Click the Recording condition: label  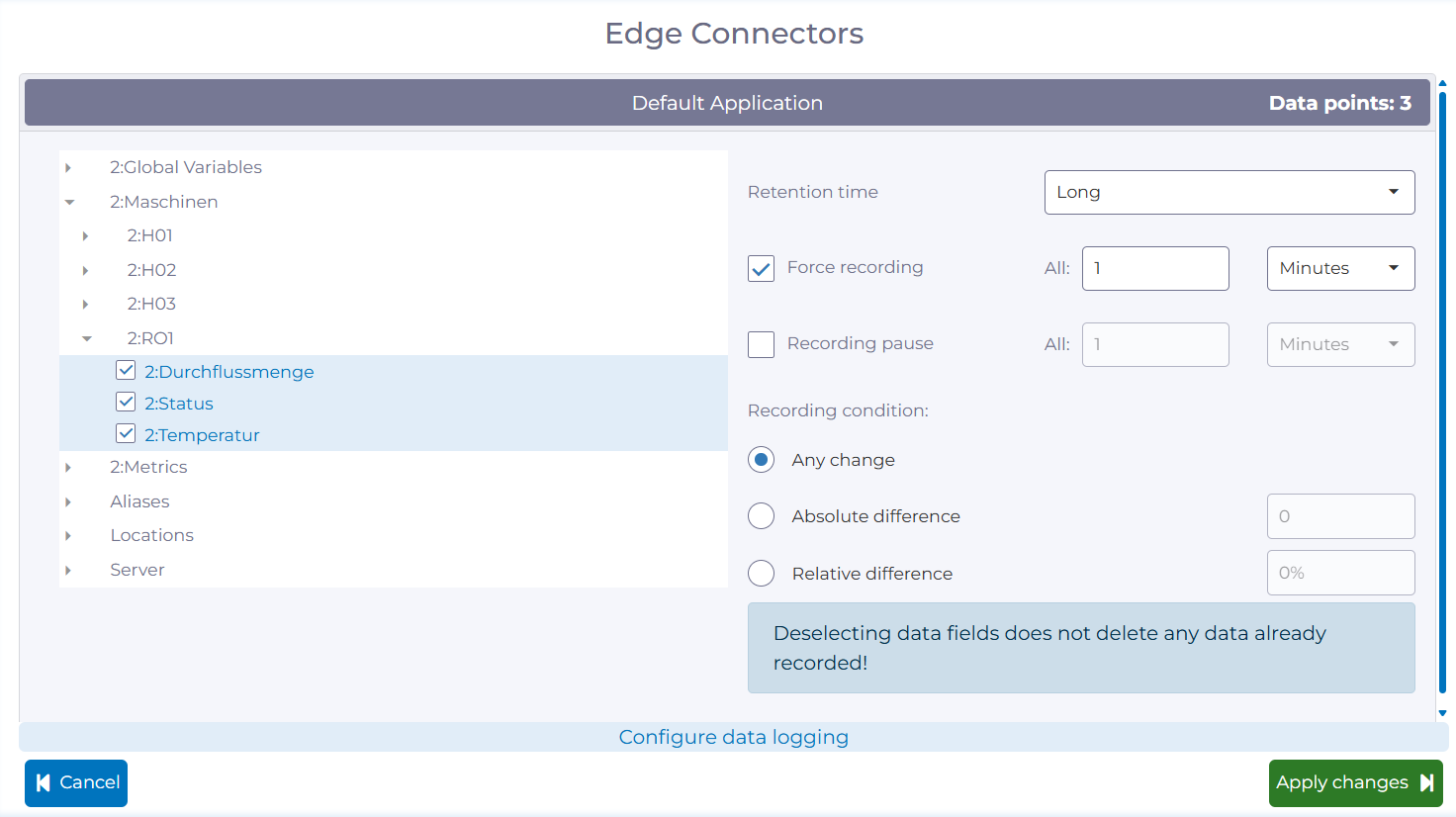point(838,410)
